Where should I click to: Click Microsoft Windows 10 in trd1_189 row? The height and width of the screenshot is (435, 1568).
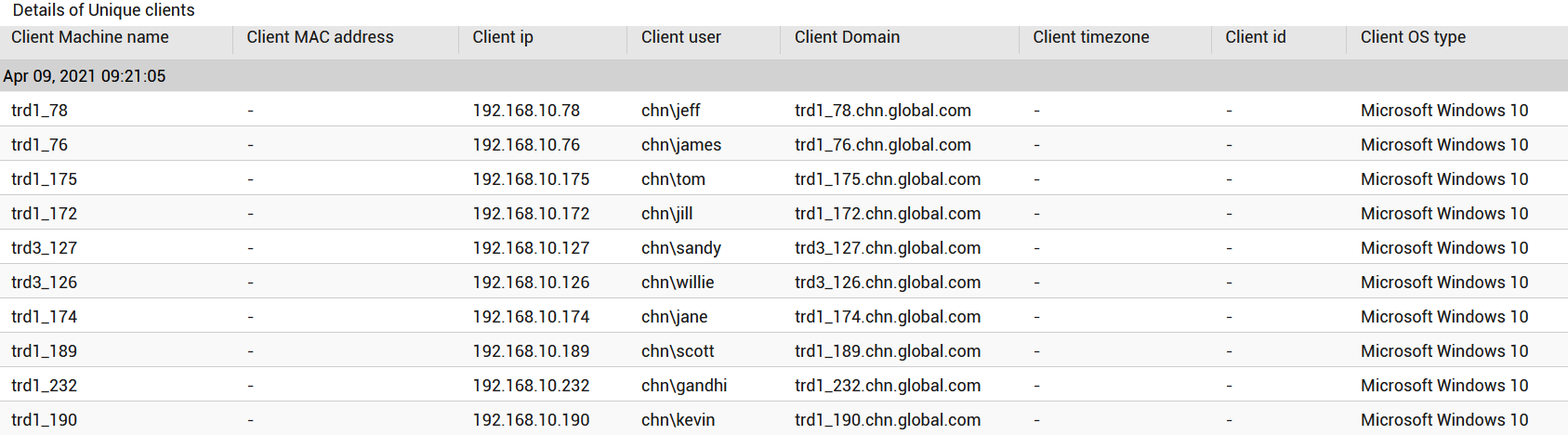click(x=1444, y=351)
